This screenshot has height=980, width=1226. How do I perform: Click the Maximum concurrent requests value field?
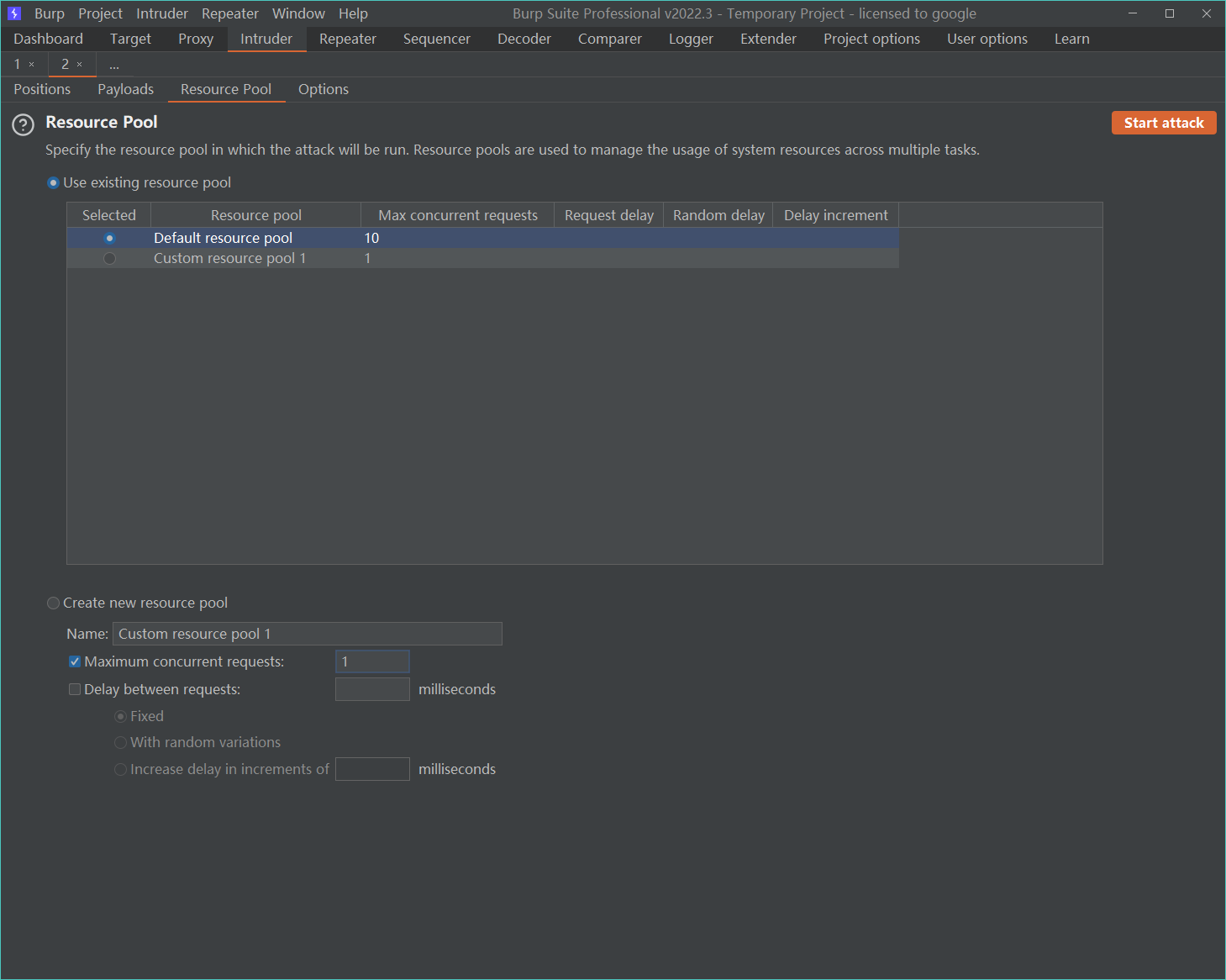click(x=372, y=661)
